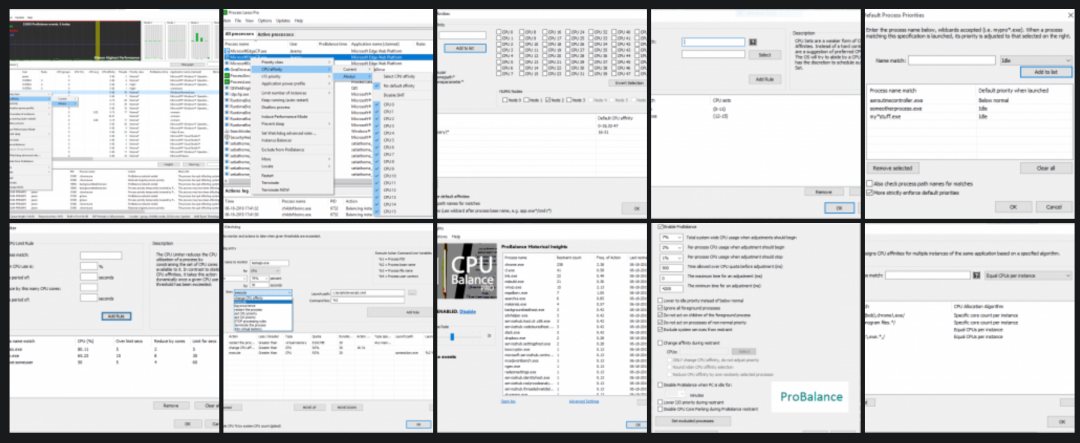Check Change affinity during restraint

pyautogui.click(x=660, y=342)
